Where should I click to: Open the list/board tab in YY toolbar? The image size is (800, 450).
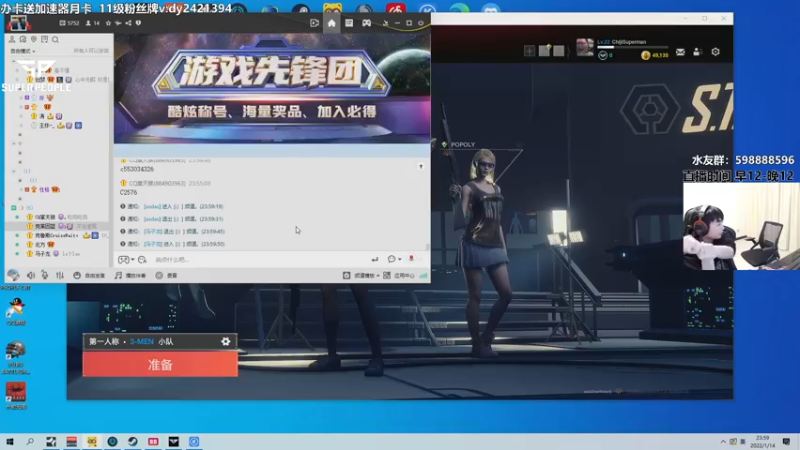tap(349, 23)
